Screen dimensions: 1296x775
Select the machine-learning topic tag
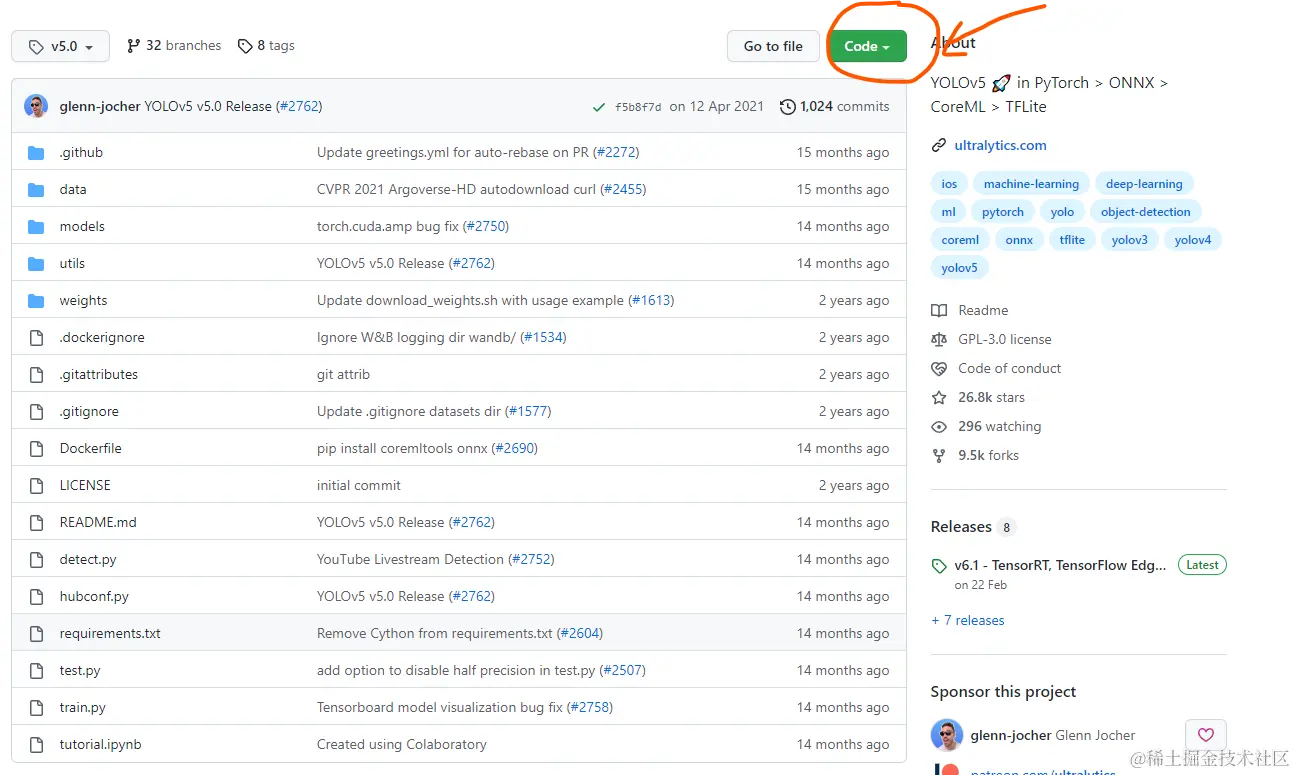[x=1031, y=184]
